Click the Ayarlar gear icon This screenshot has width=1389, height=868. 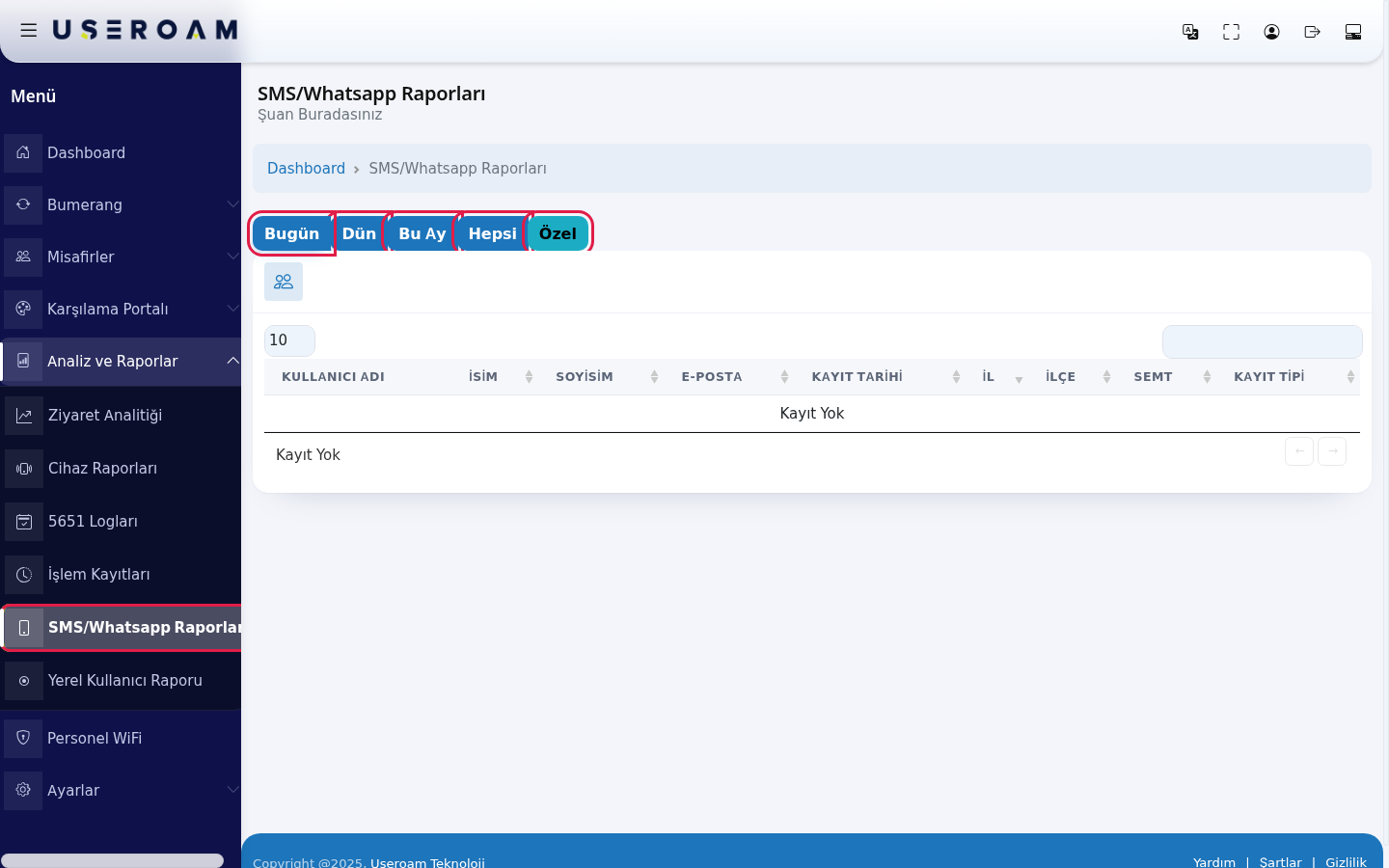tap(23, 790)
